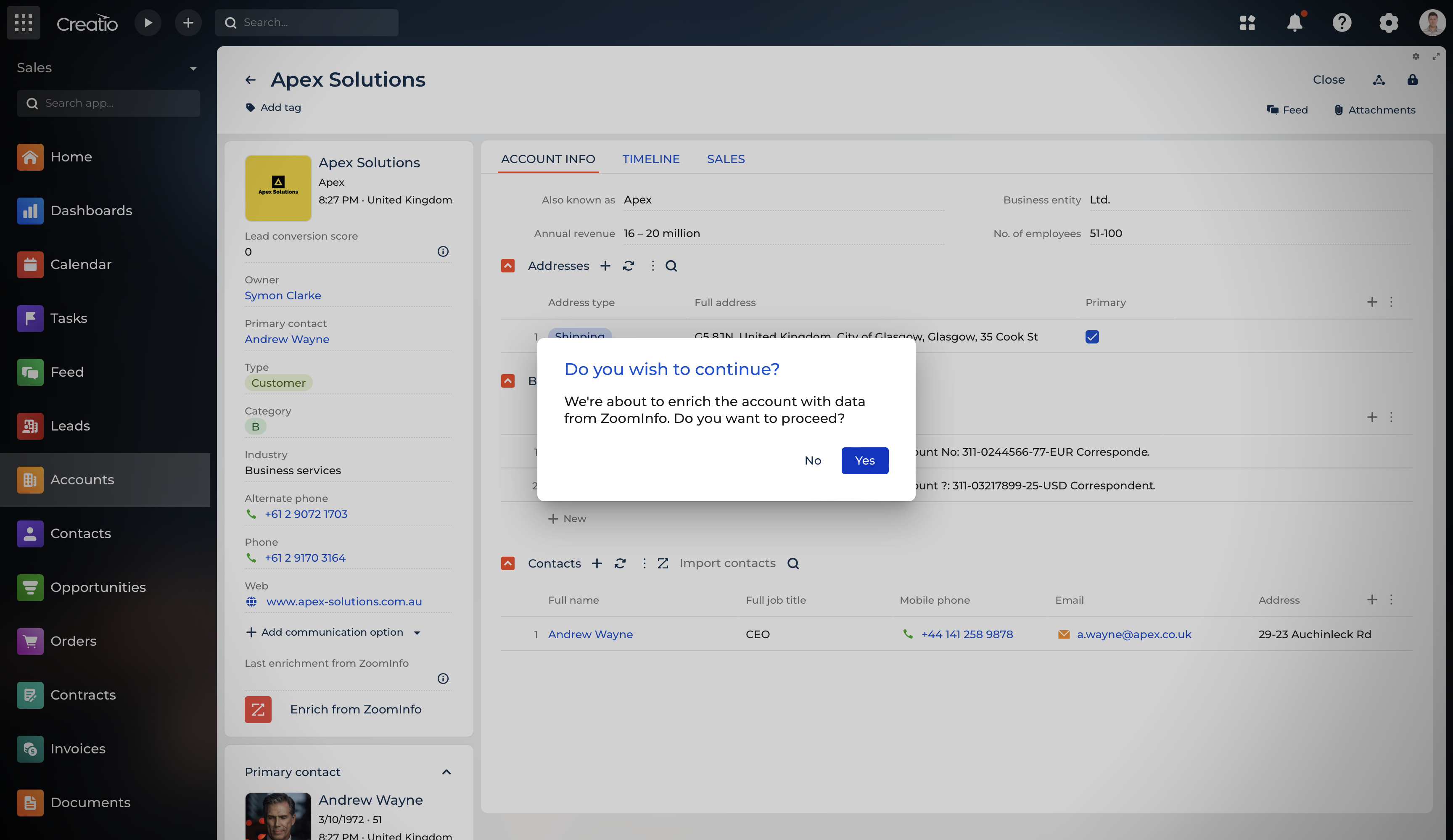Click the Search app input field
The image size is (1453, 840).
[108, 103]
